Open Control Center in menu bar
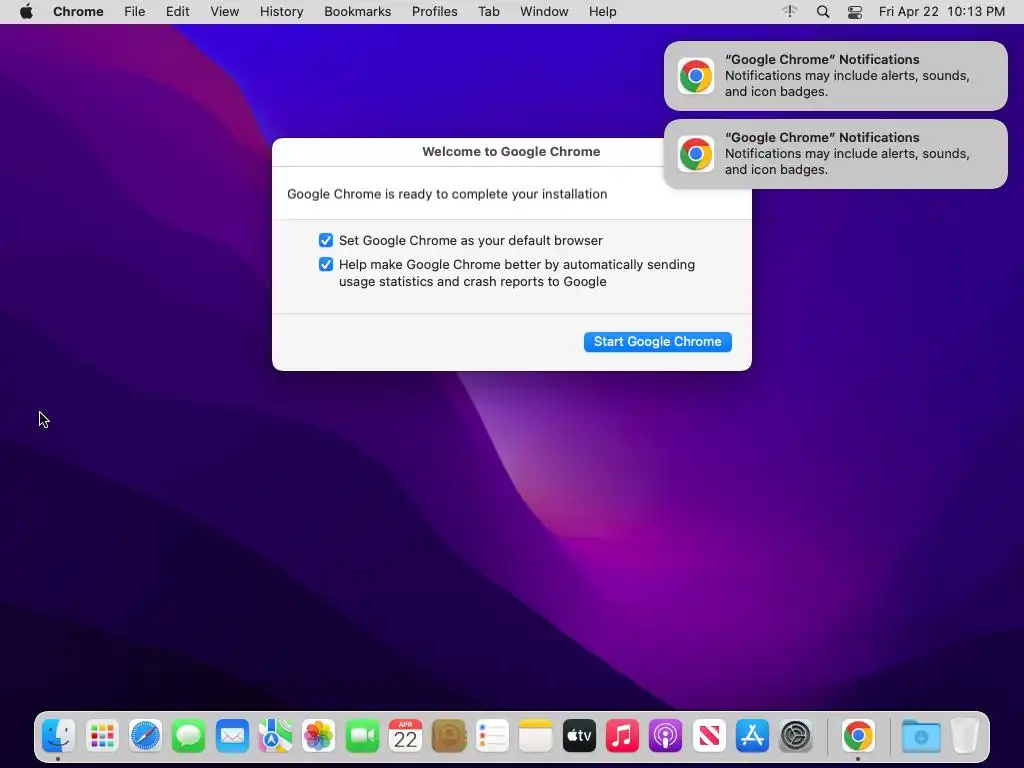Image resolution: width=1024 pixels, height=768 pixels. point(855,12)
